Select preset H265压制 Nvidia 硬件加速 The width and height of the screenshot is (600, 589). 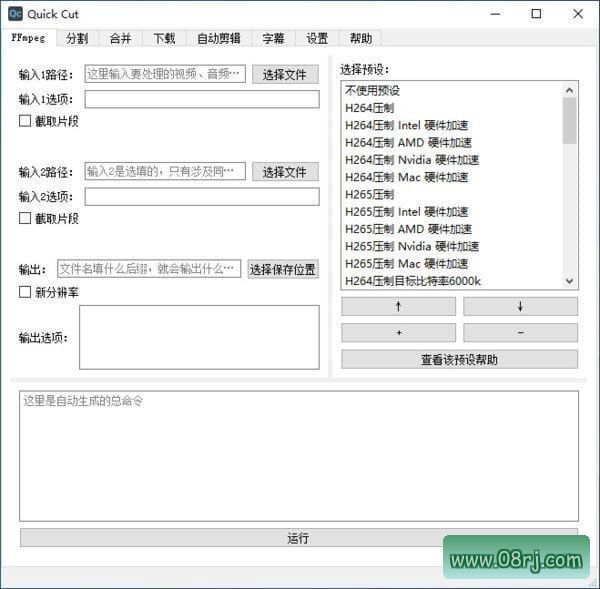coord(453,246)
